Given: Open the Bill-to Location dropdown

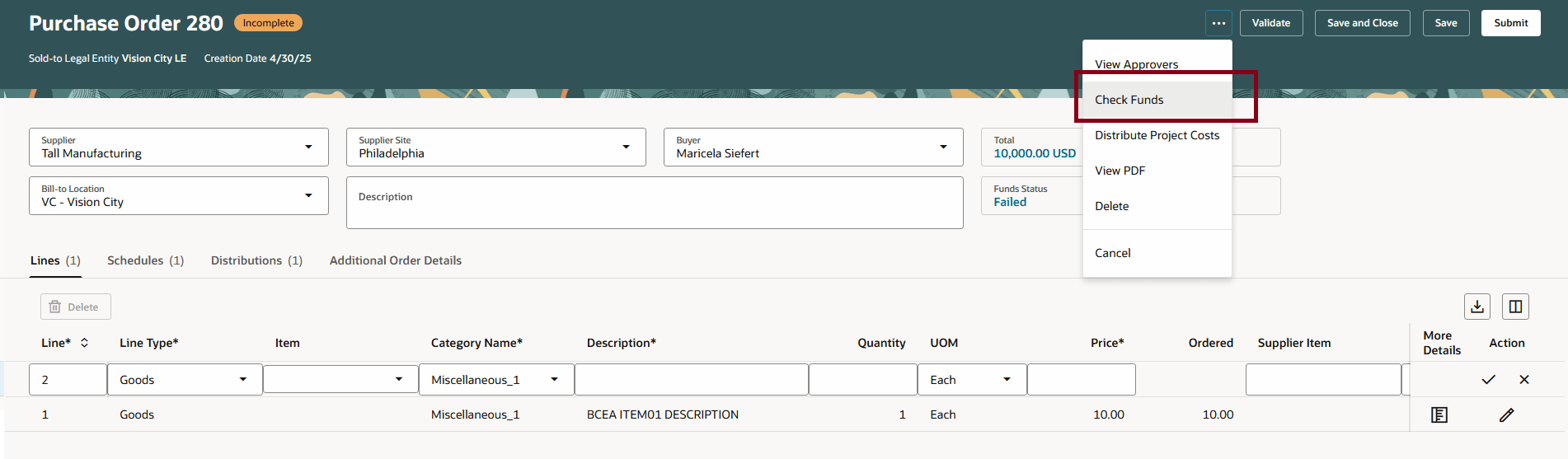Looking at the screenshot, I should (x=308, y=196).
